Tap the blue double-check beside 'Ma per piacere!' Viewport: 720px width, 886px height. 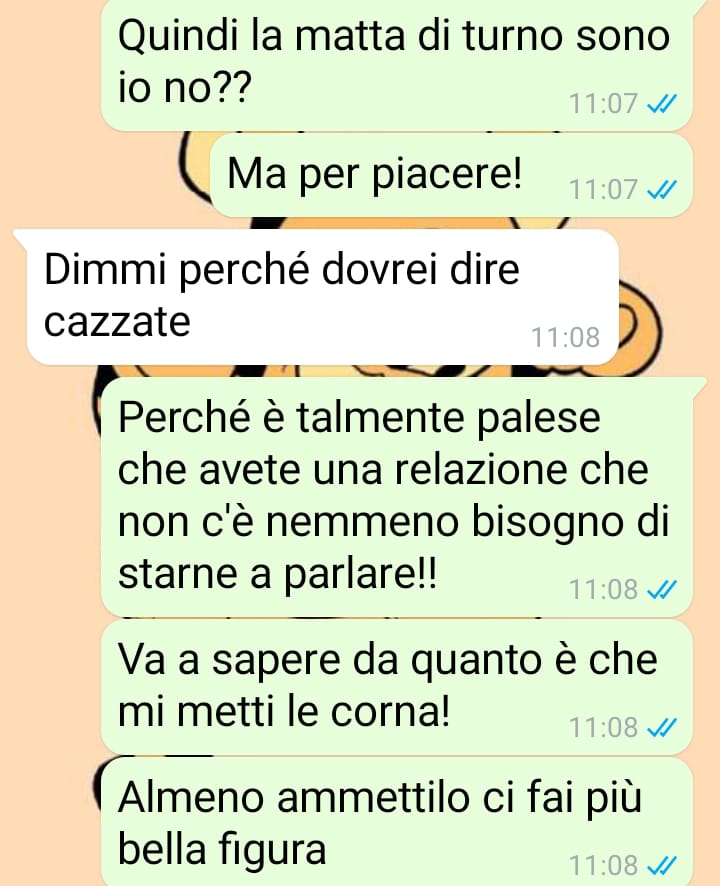(661, 190)
